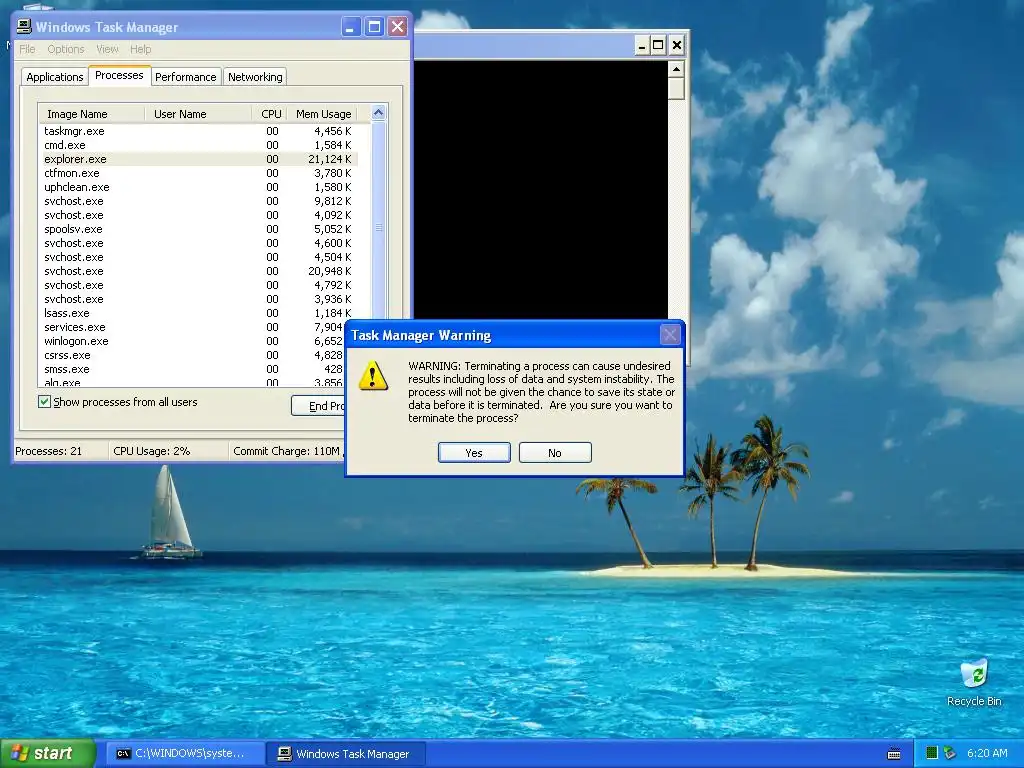
Task: Click the Windows Task Manager taskbar button
Action: (x=347, y=754)
